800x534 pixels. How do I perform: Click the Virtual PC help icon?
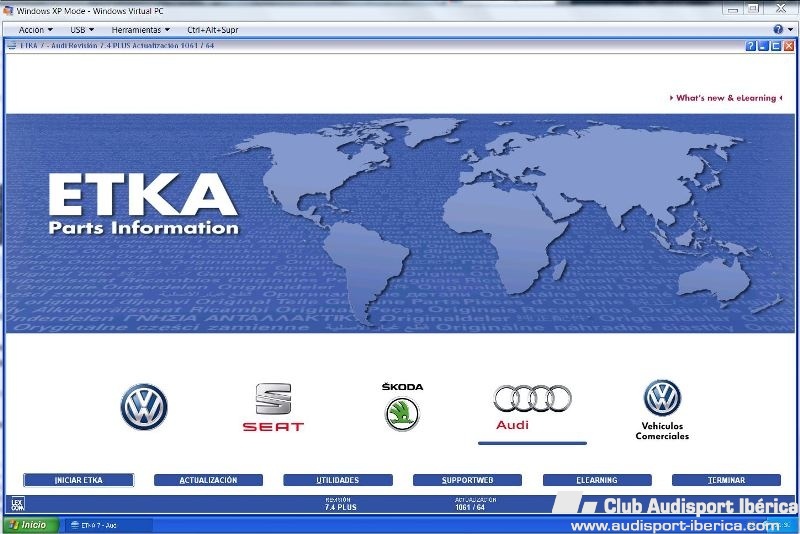777,30
